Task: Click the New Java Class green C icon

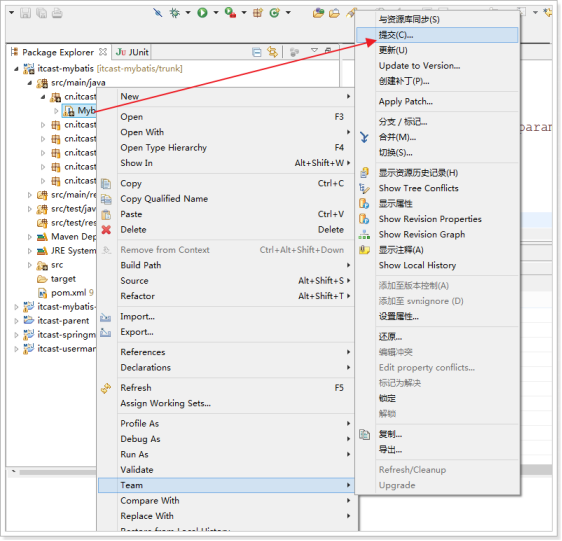Action: point(274,13)
